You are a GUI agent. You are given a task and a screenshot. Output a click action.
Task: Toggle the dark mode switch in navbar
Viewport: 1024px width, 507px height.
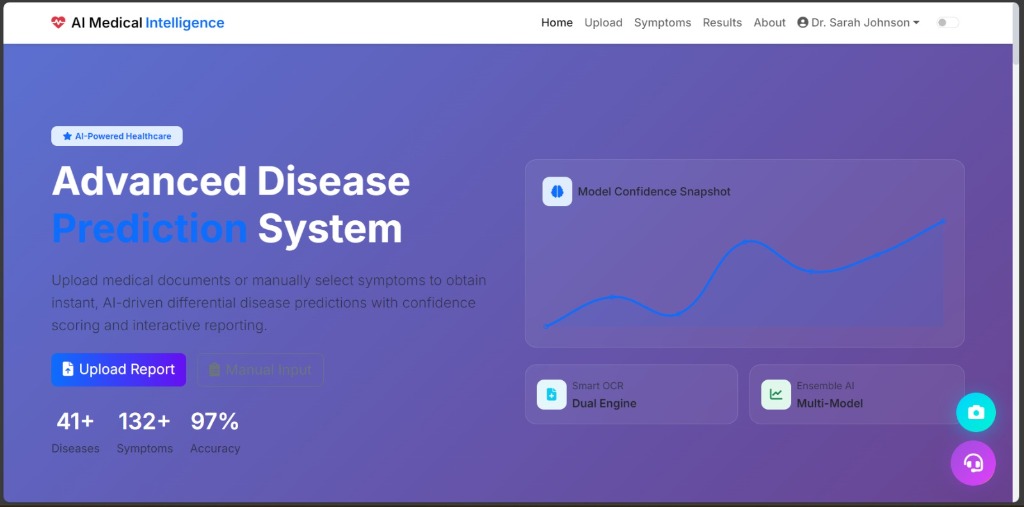coord(948,23)
